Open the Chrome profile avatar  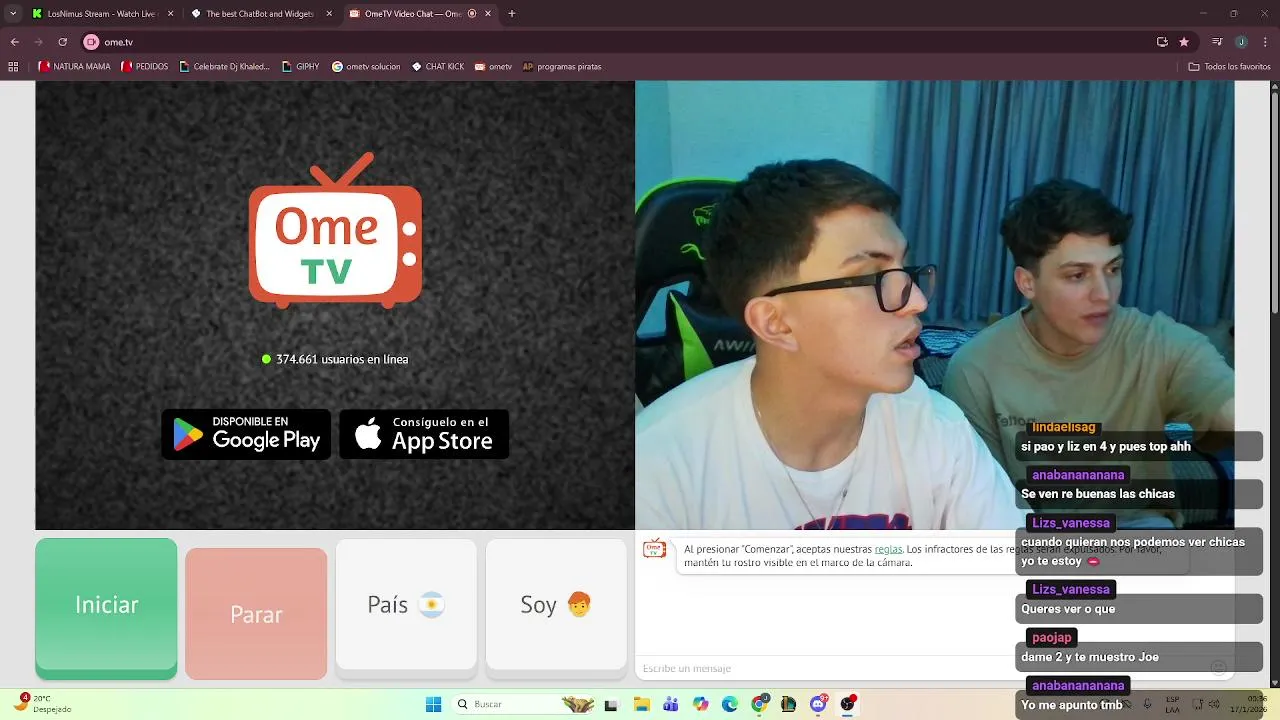pyautogui.click(x=1241, y=42)
